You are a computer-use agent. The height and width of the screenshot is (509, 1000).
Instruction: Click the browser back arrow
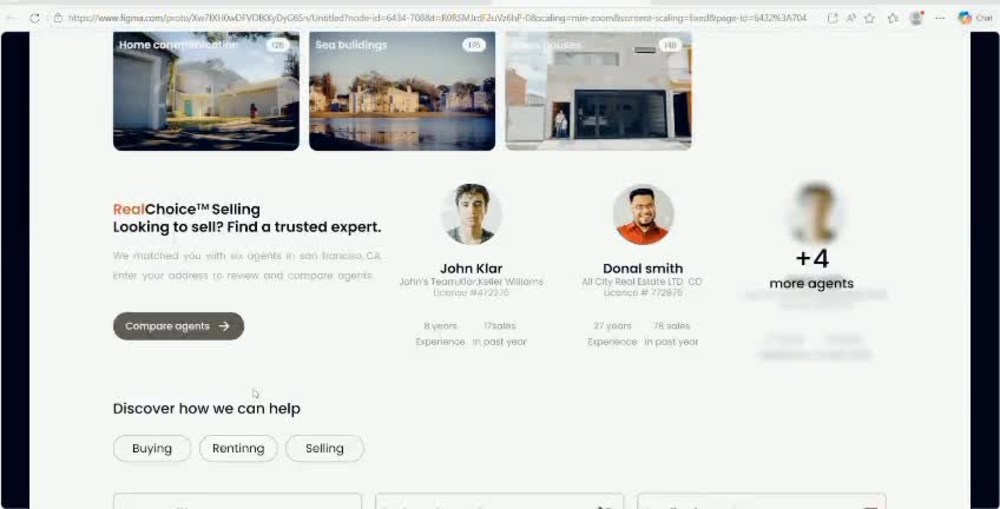coord(11,18)
